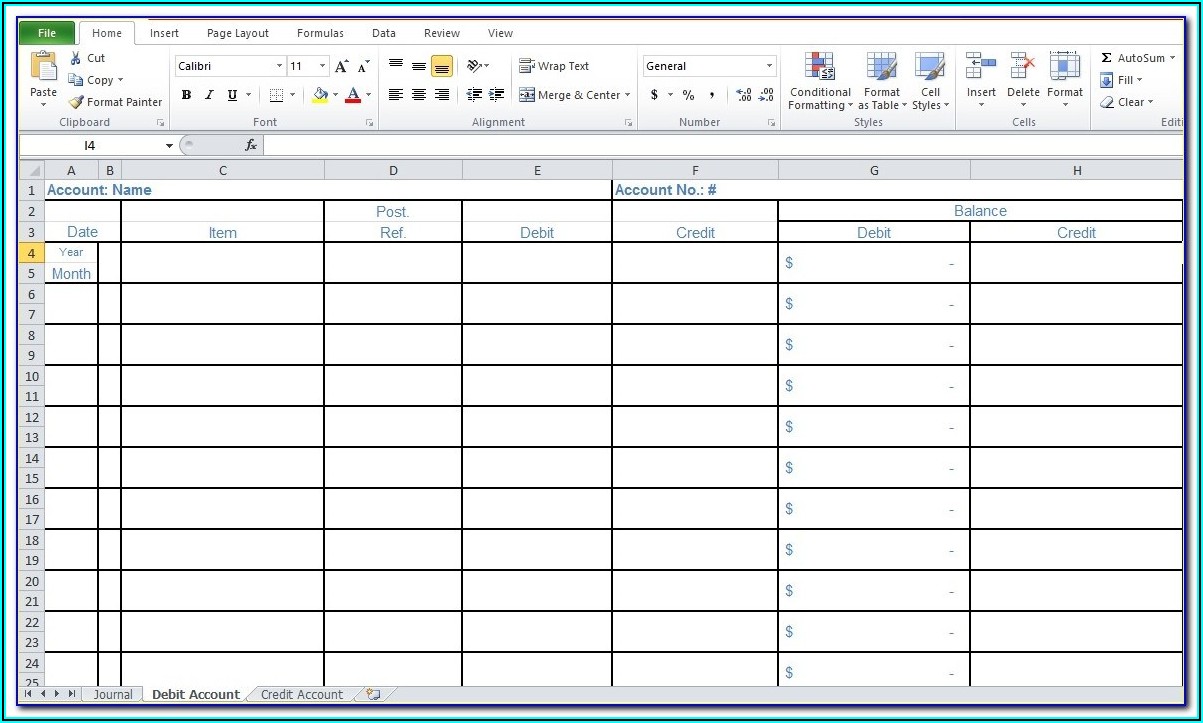
Task: Click the Conditional Formatting icon
Action: click(819, 67)
